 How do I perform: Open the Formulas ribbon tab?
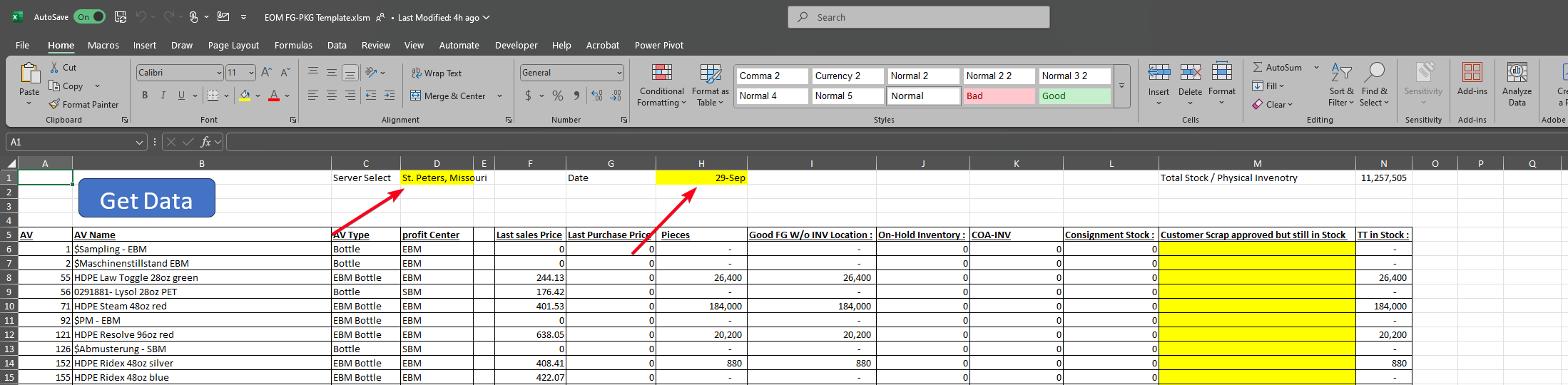[293, 45]
